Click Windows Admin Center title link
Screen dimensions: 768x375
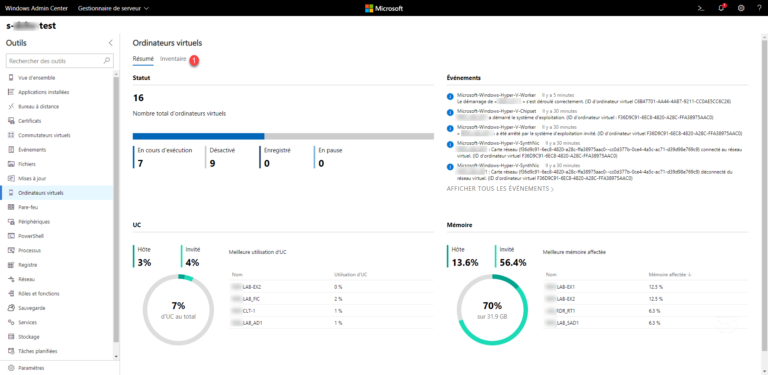click(37, 8)
